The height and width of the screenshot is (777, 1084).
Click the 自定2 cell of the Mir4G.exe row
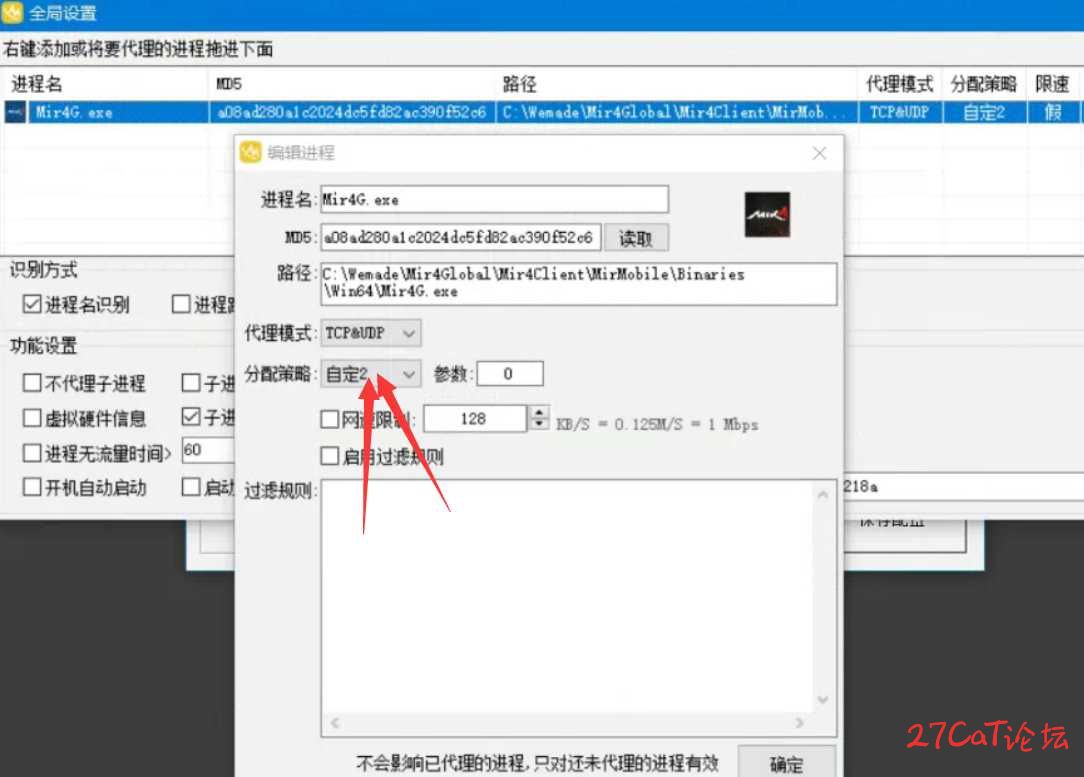tap(984, 112)
